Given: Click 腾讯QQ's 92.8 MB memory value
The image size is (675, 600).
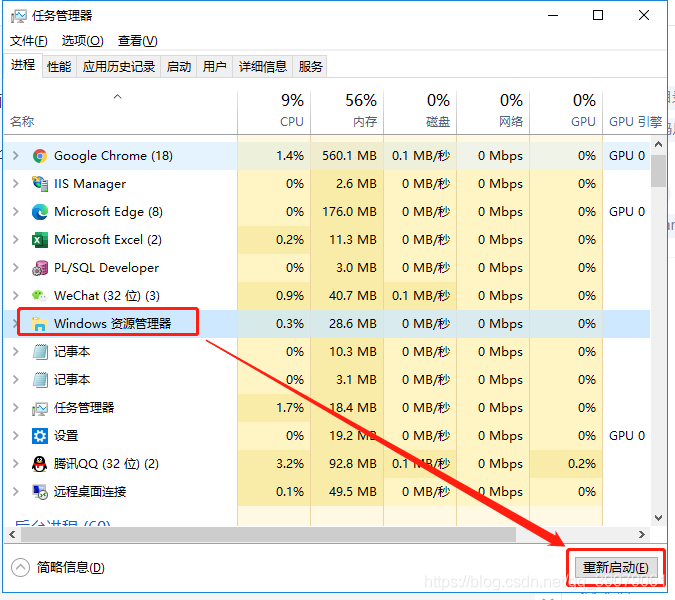Looking at the screenshot, I should (x=353, y=464).
